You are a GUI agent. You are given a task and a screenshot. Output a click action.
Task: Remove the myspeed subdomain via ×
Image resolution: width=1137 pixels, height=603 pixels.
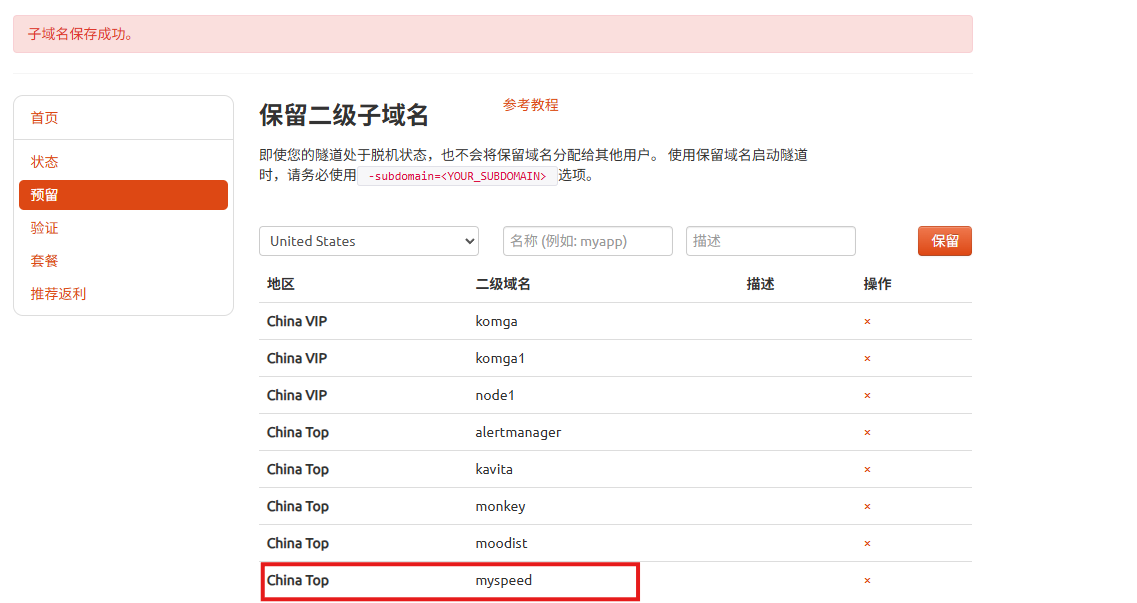pos(867,581)
